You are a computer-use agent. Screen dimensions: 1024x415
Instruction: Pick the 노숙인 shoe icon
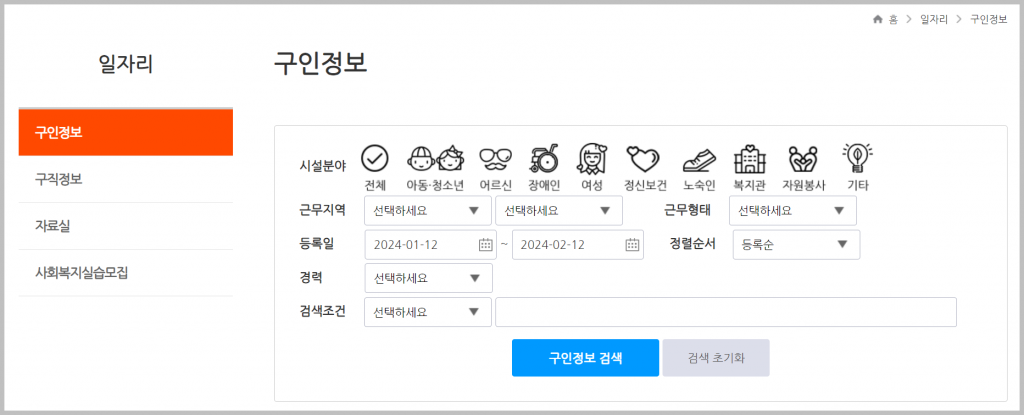[x=699, y=159]
